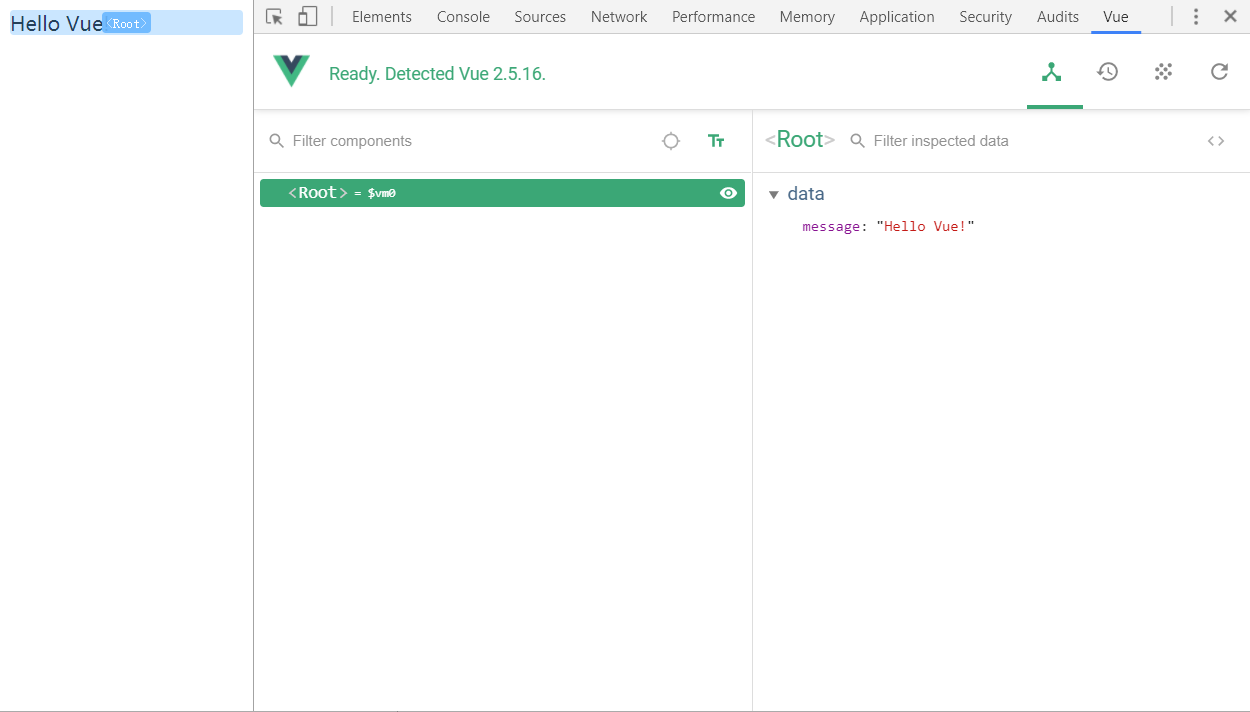Switch to the Console tab

point(463,17)
